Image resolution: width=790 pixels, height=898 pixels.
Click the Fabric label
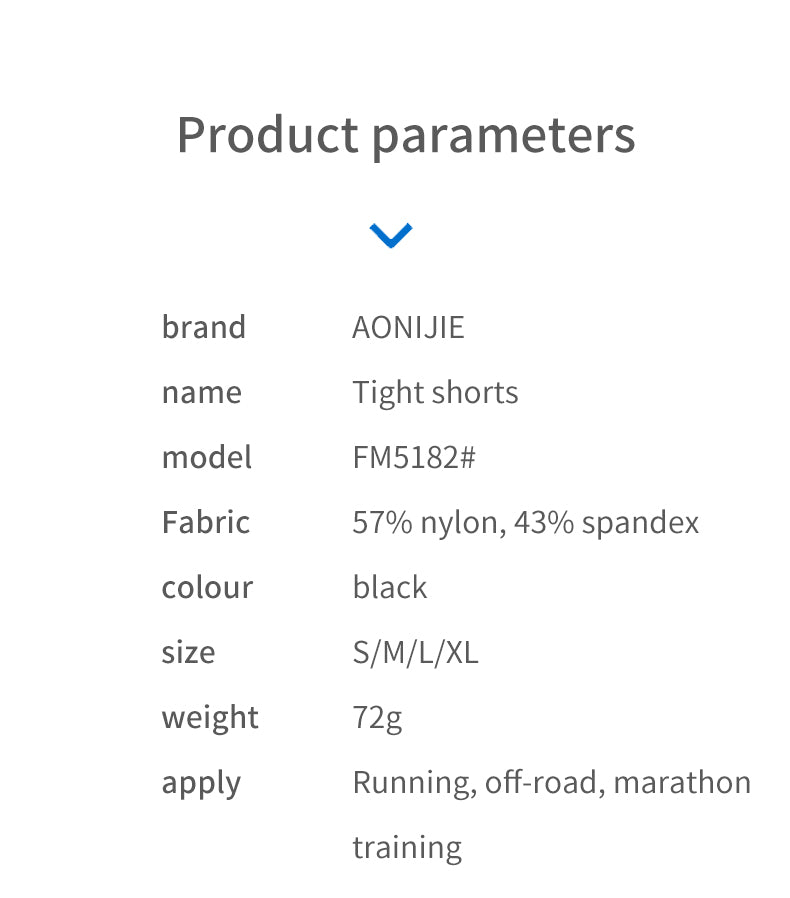click(x=205, y=522)
